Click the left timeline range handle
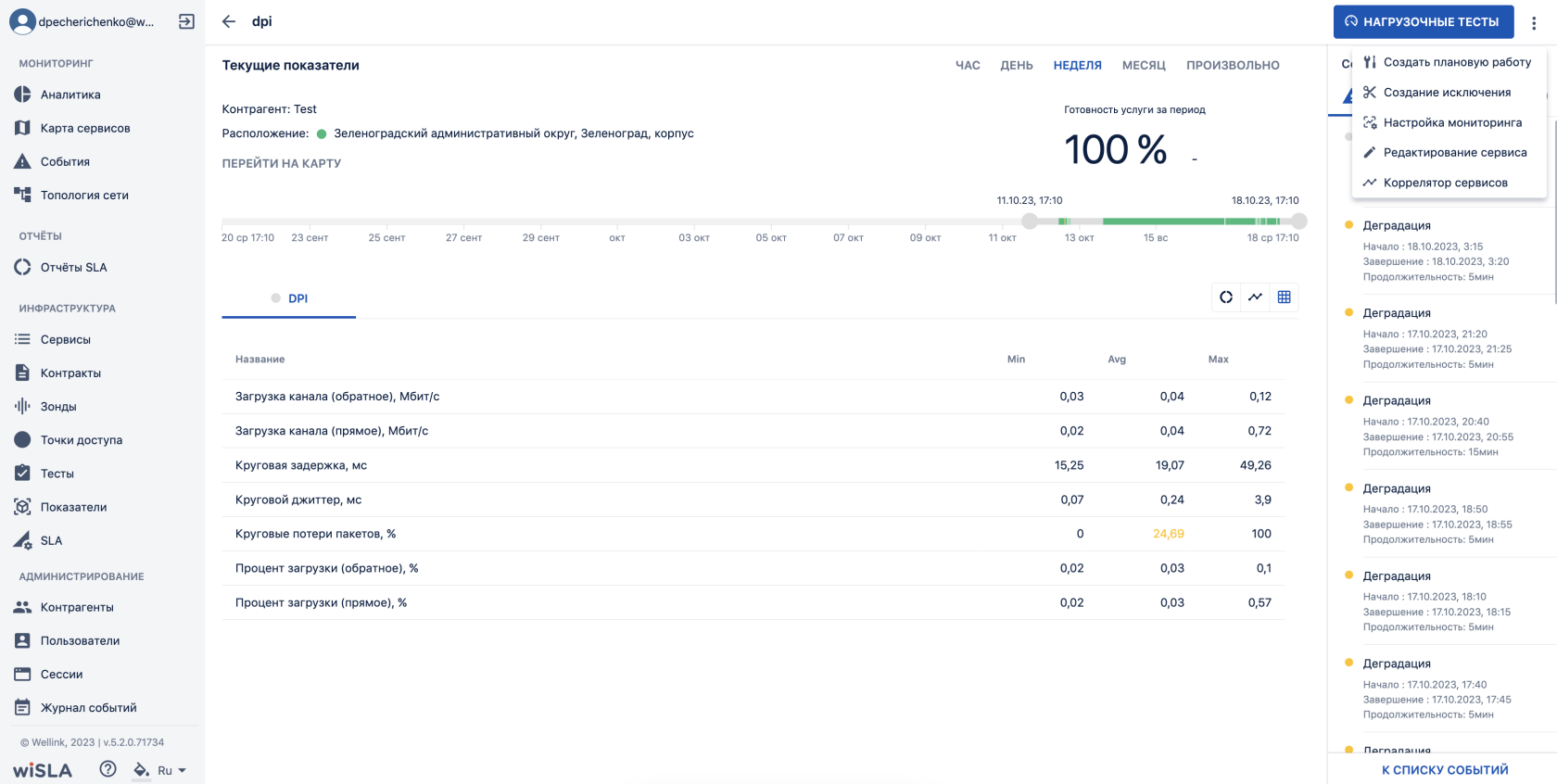Image resolution: width=1557 pixels, height=784 pixels. 1030,221
